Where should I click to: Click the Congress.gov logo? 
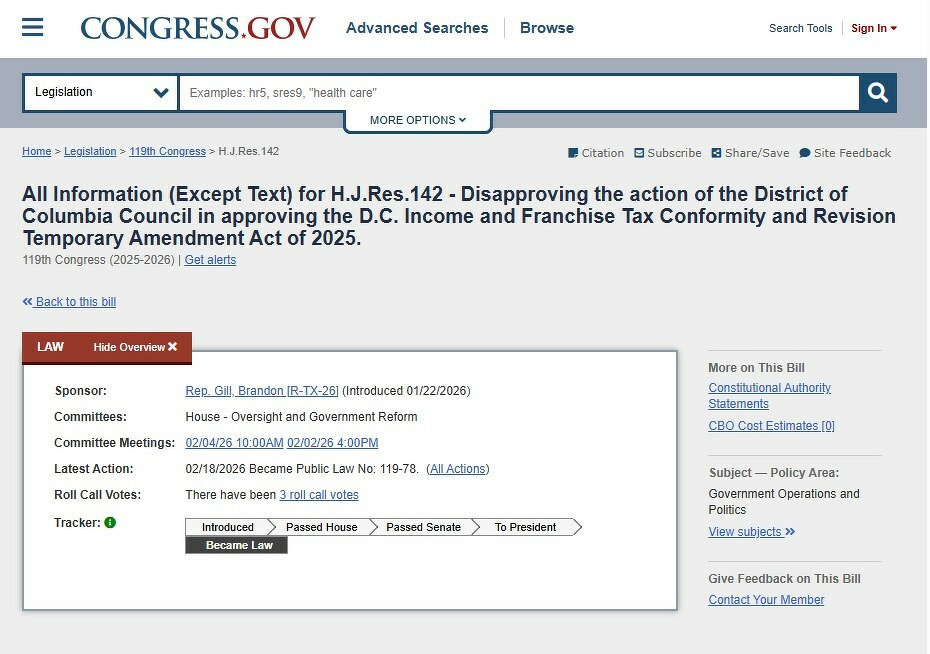198,28
